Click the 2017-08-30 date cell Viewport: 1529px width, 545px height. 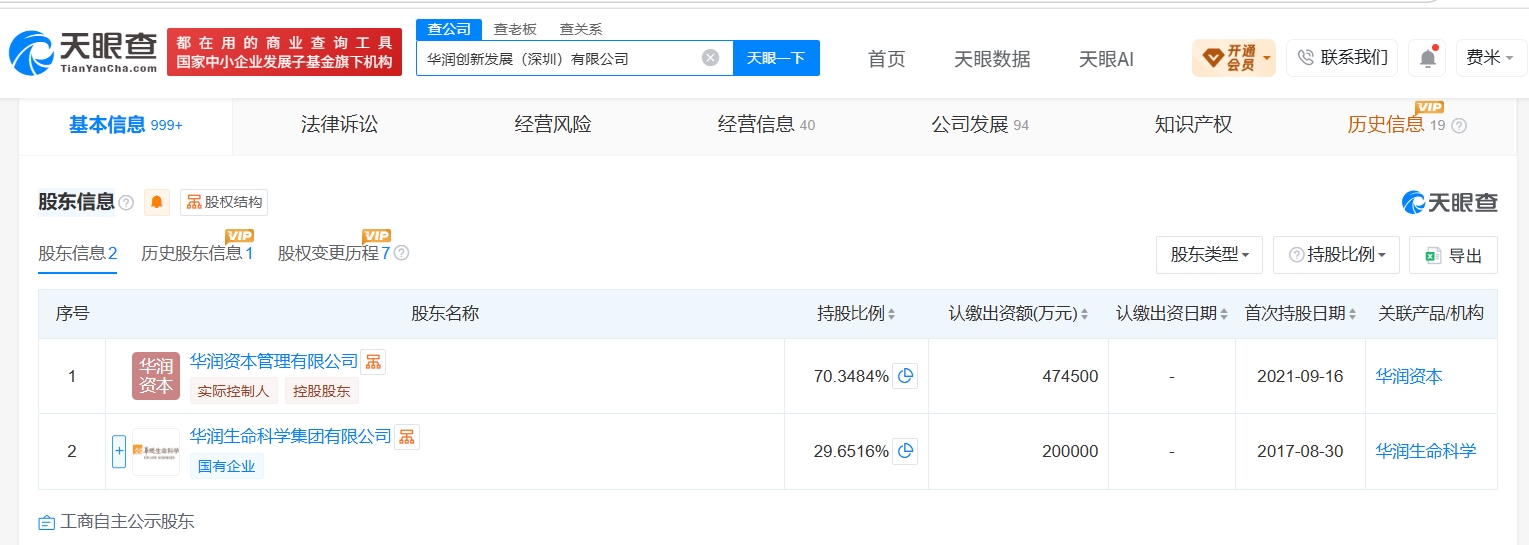tap(1300, 452)
